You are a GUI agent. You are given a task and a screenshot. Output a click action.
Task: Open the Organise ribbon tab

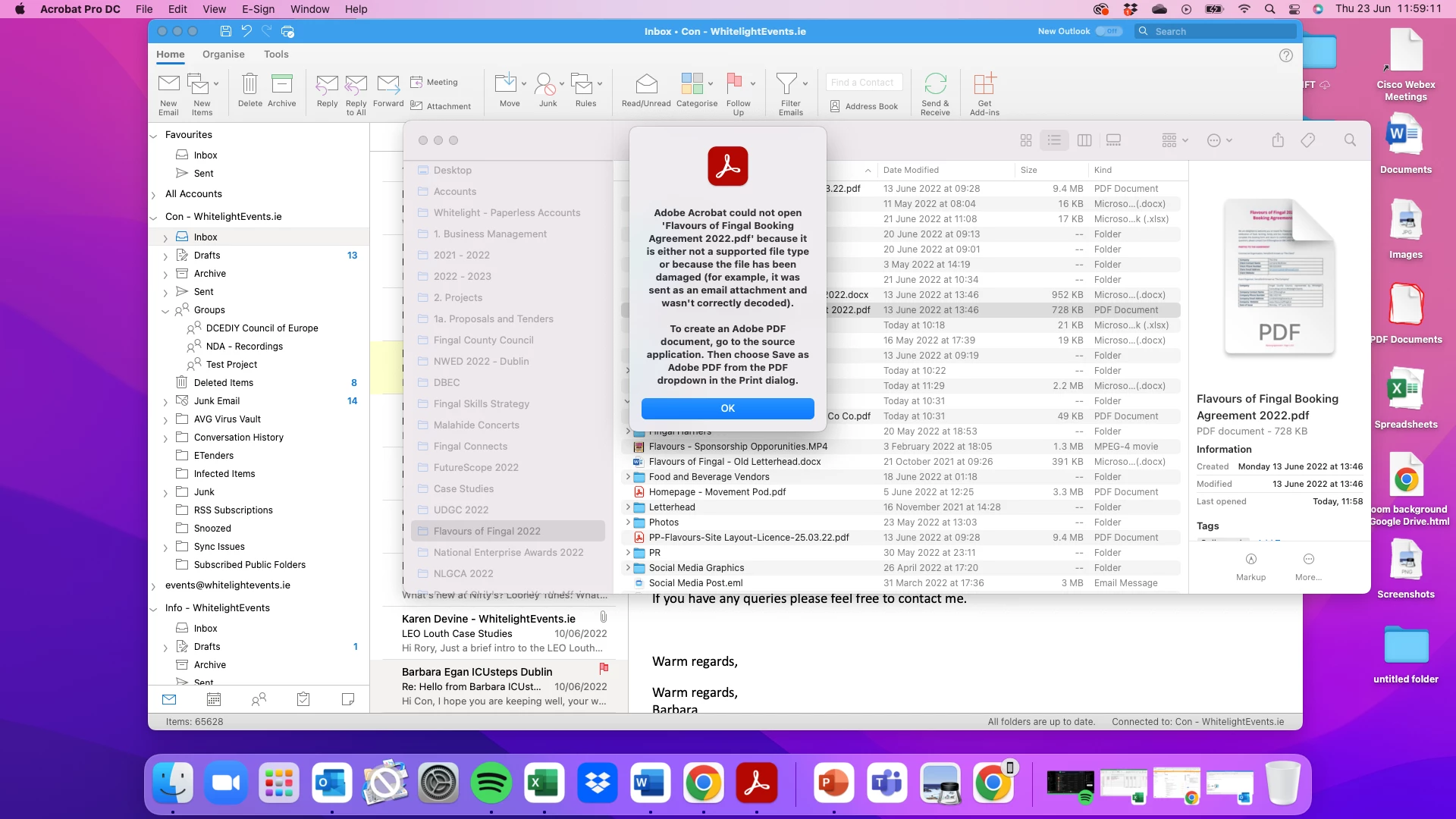pyautogui.click(x=223, y=55)
